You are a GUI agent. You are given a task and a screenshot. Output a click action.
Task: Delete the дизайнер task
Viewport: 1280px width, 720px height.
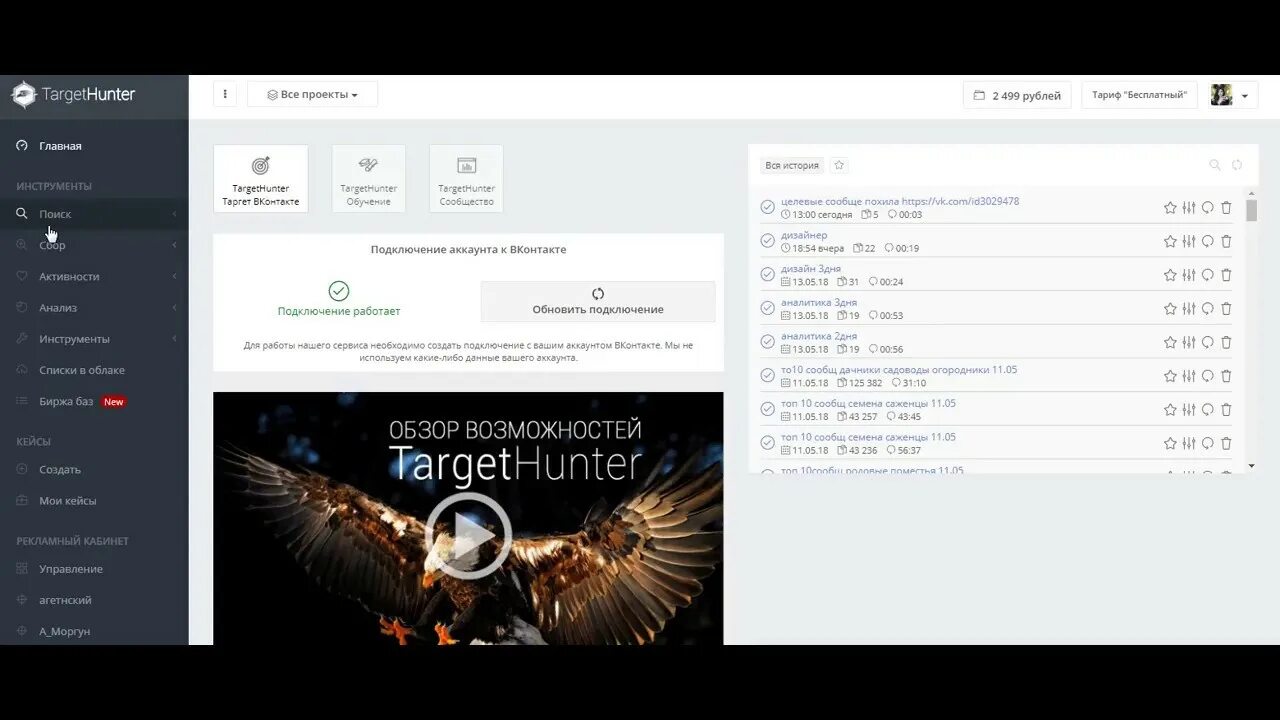1226,241
